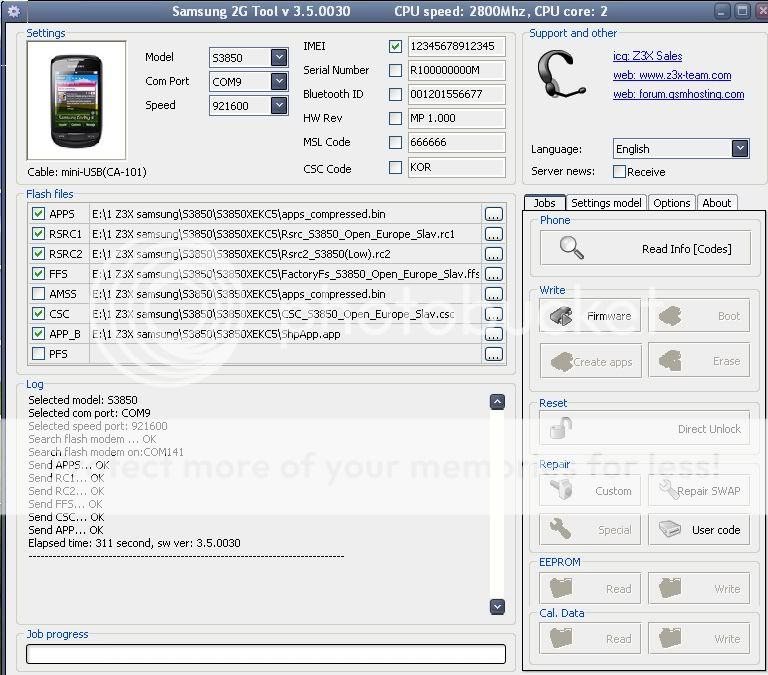Image resolution: width=768 pixels, height=675 pixels.
Task: Click the Repair SWAP wrench icon
Action: tap(668, 490)
